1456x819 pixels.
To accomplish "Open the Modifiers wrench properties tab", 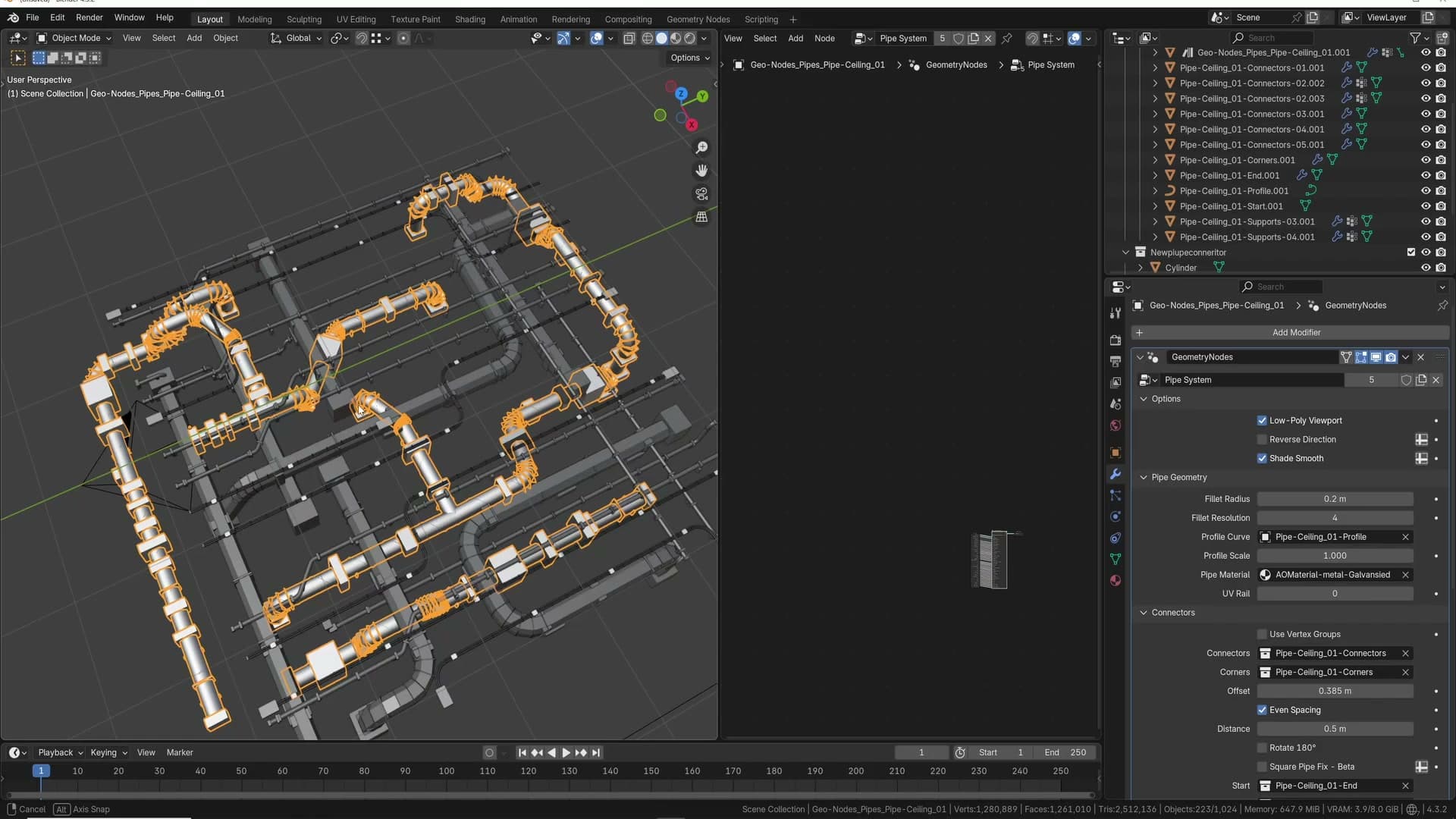I will pyautogui.click(x=1115, y=474).
